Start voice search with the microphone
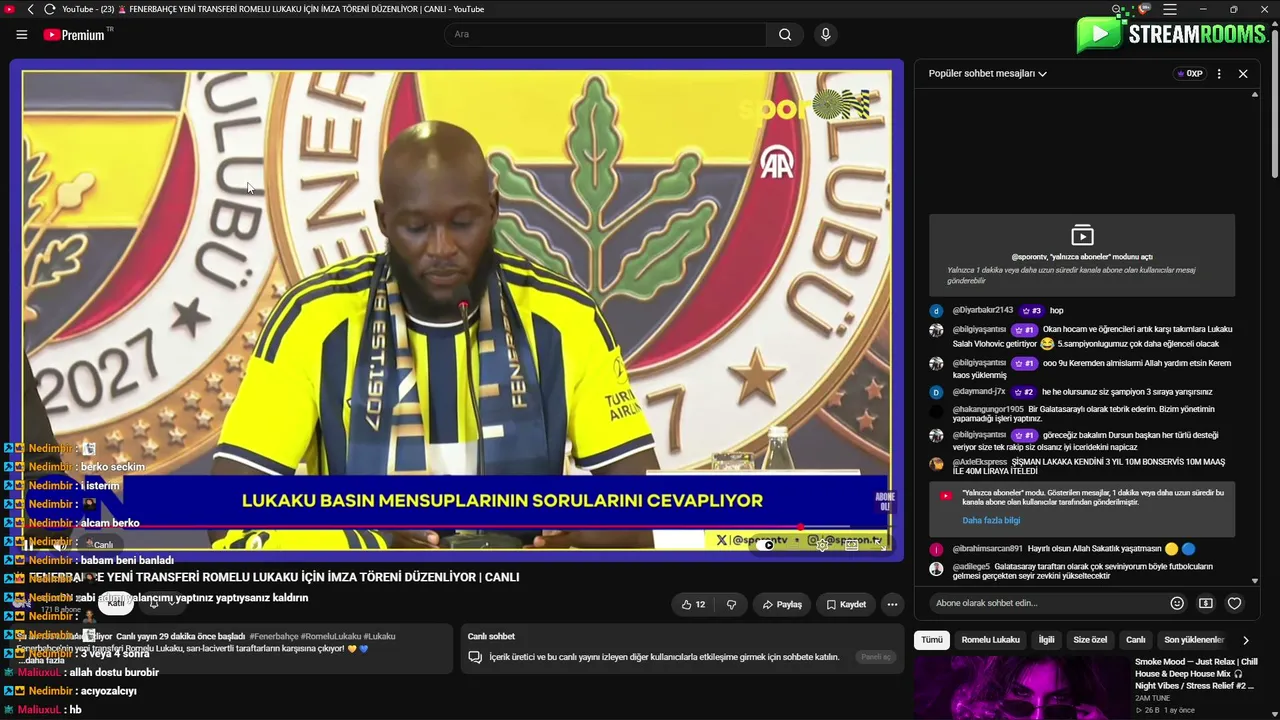 pos(825,34)
